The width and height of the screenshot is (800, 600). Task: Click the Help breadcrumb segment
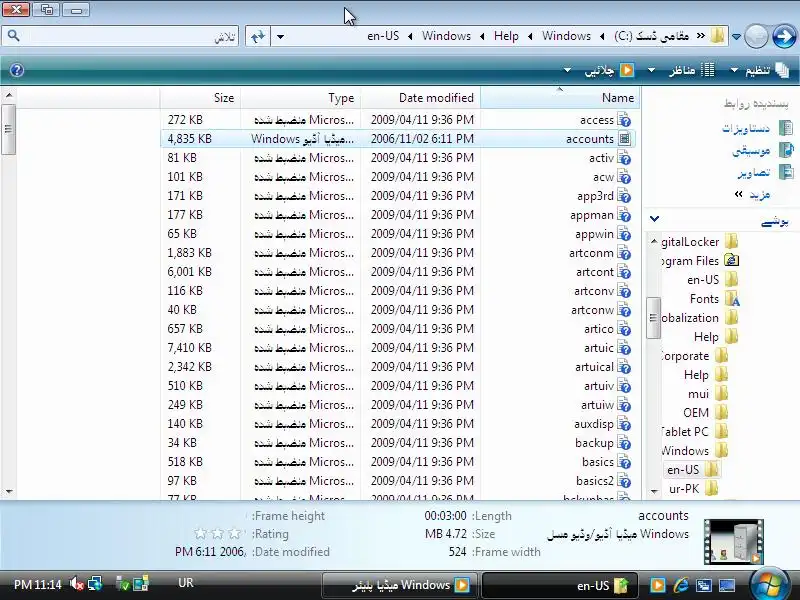pos(506,36)
